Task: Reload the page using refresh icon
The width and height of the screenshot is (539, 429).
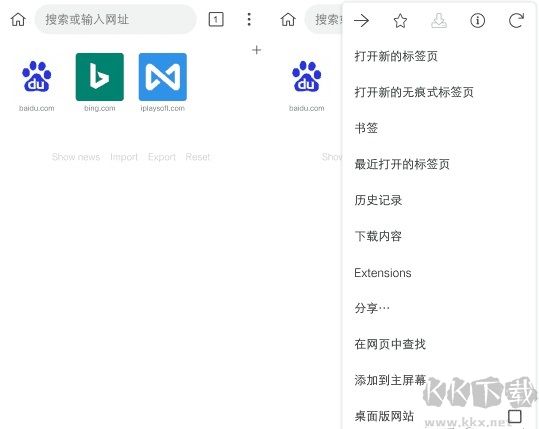Action: (x=516, y=21)
